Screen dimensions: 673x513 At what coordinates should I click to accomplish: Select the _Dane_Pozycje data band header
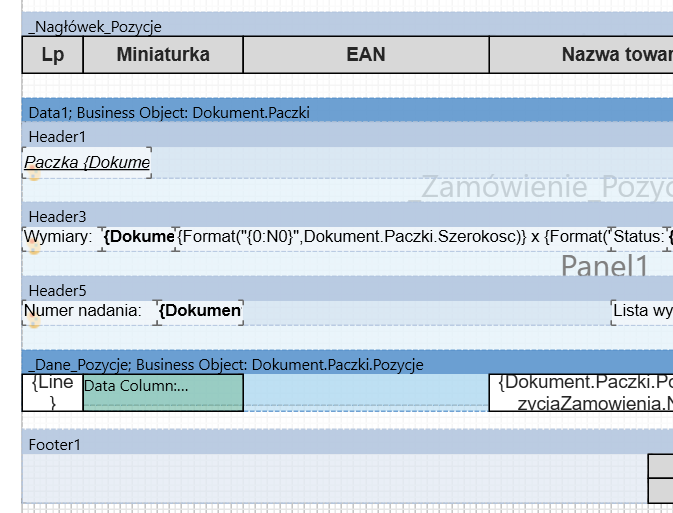click(x=225, y=364)
